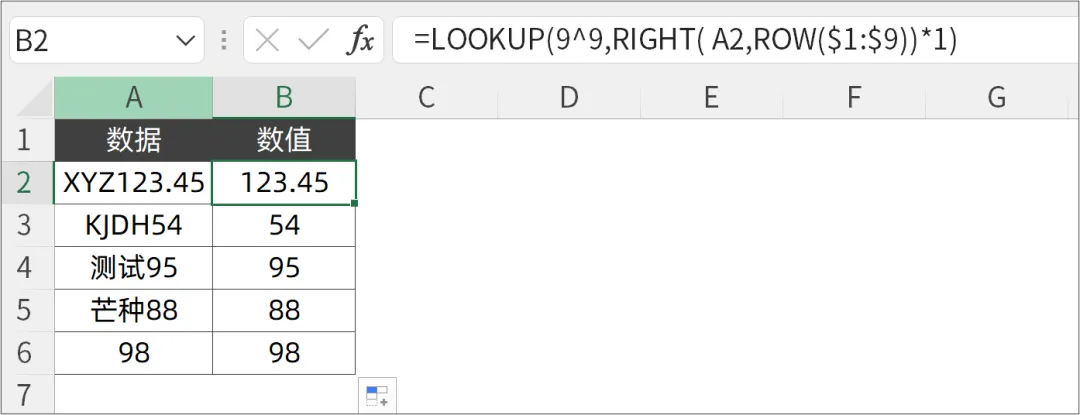Click cell A2 containing XYZ123.45
Image resolution: width=1080 pixels, height=415 pixels.
click(x=134, y=182)
